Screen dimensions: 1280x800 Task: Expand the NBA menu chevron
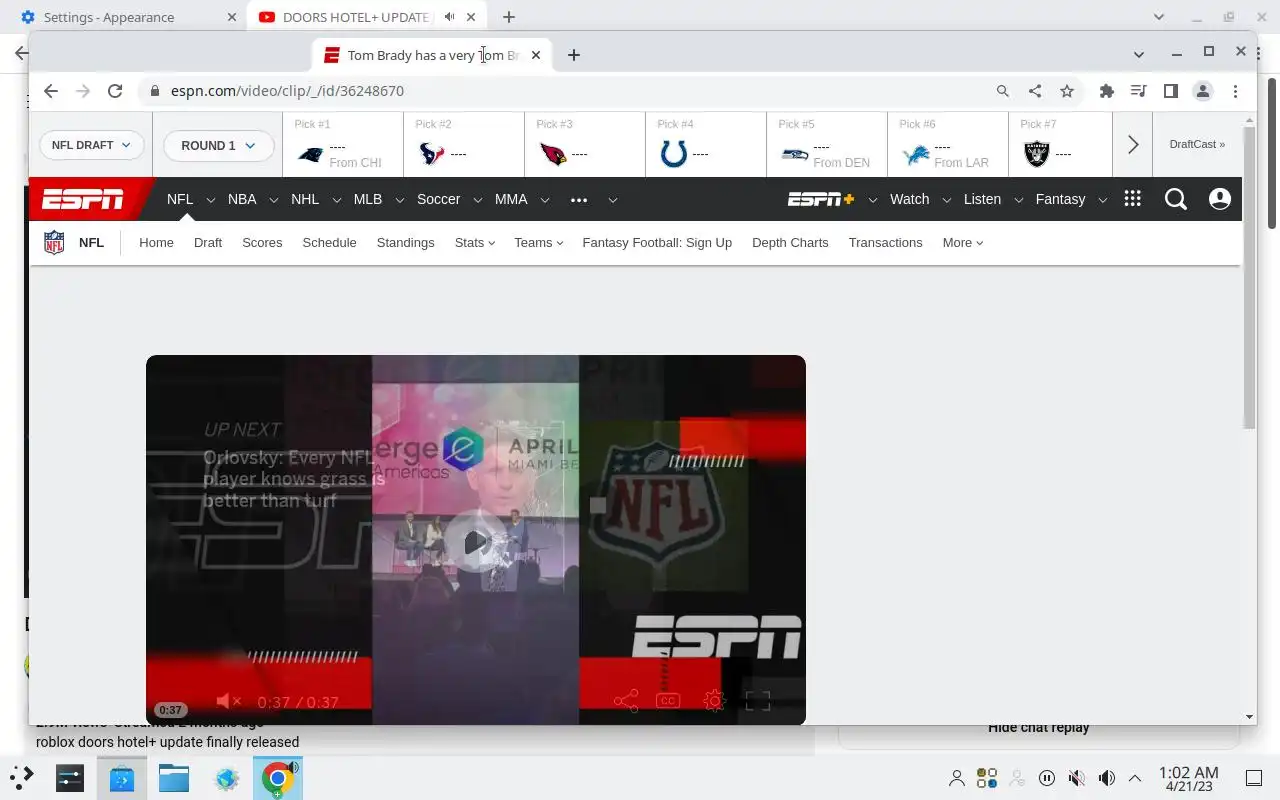pyautogui.click(x=273, y=200)
